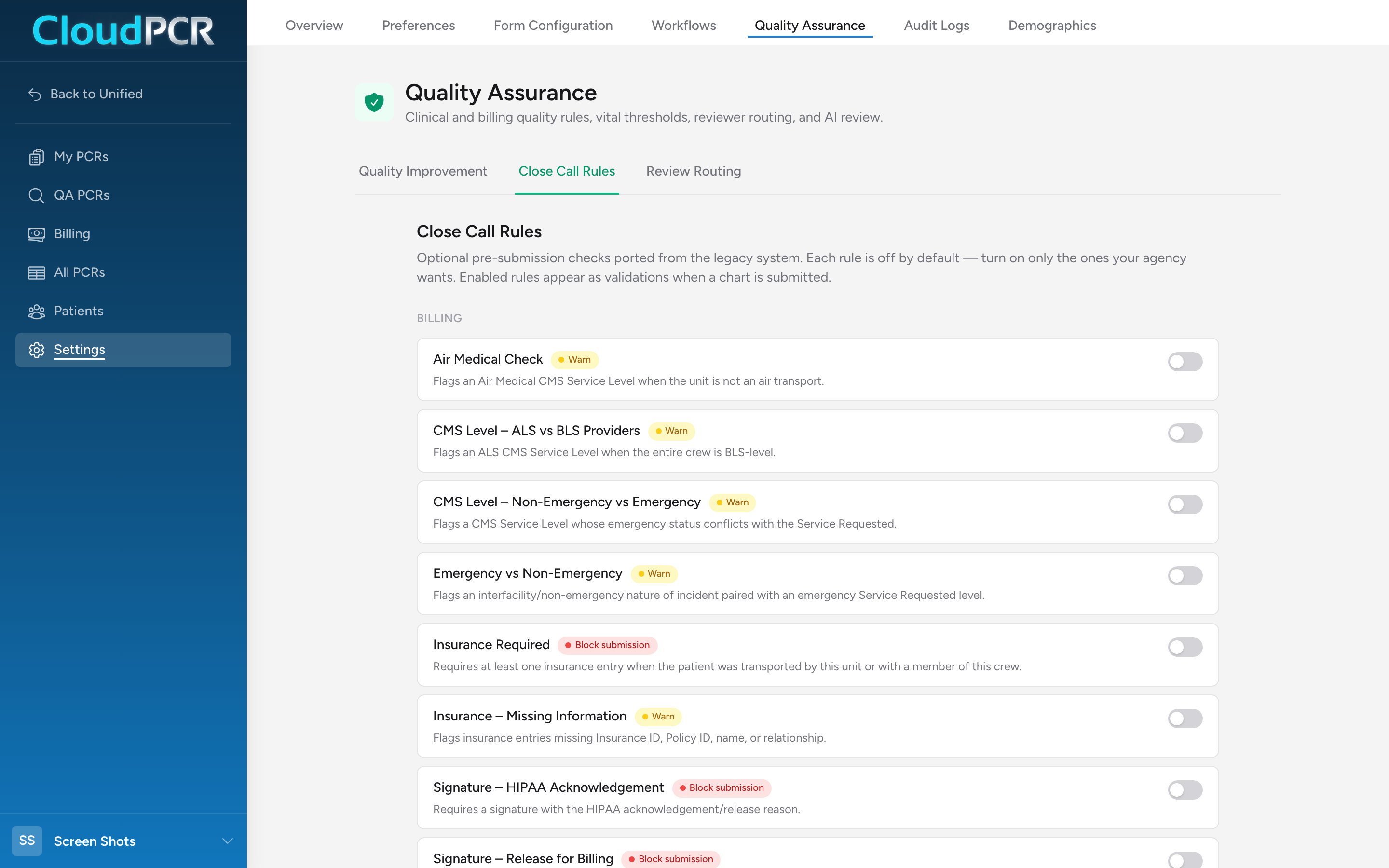Click the Patients group icon

(36, 311)
